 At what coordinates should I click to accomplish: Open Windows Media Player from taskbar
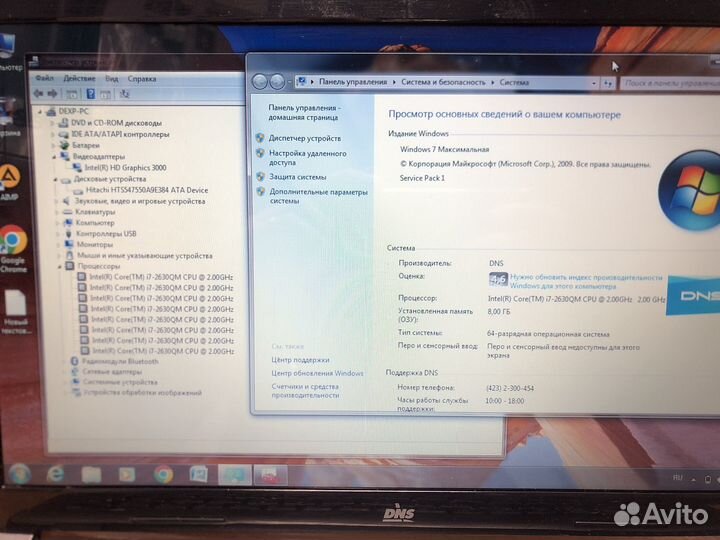click(x=127, y=474)
